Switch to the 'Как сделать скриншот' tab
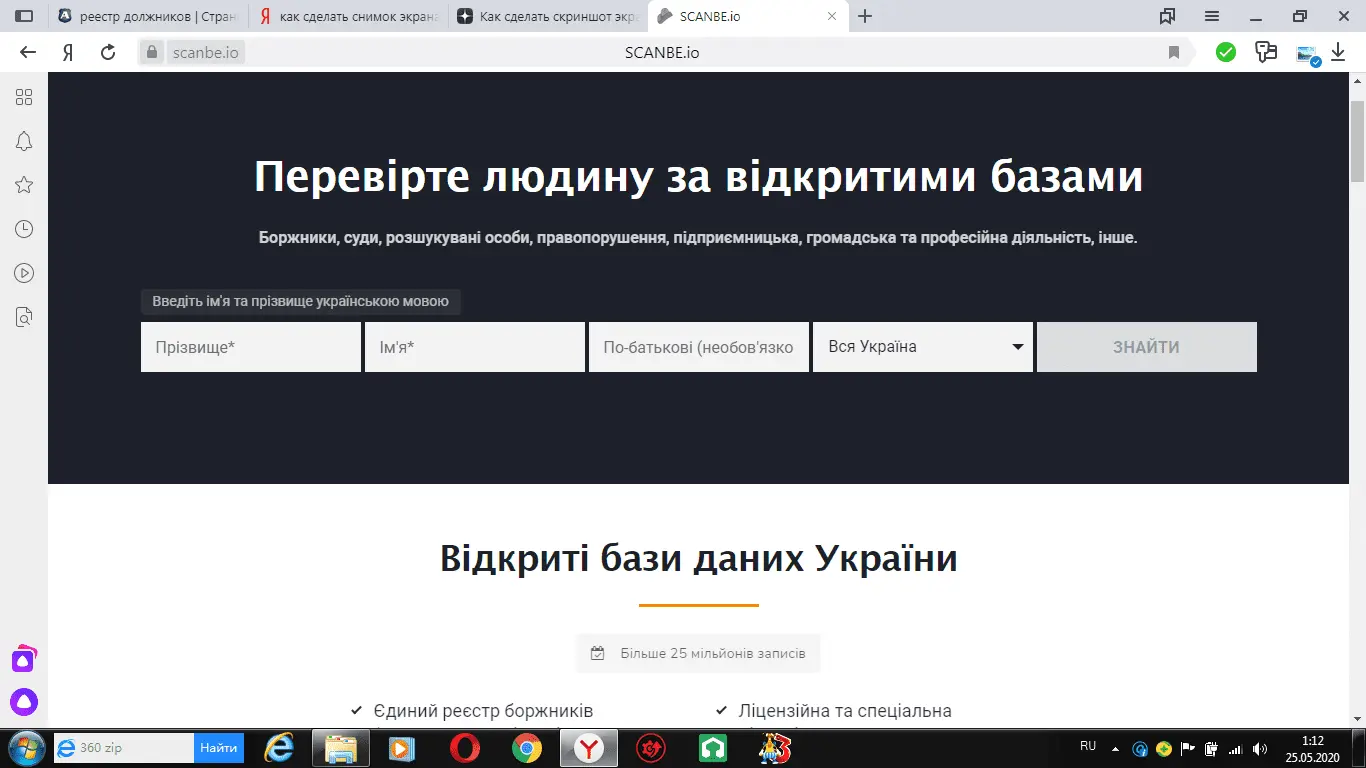 (x=545, y=16)
